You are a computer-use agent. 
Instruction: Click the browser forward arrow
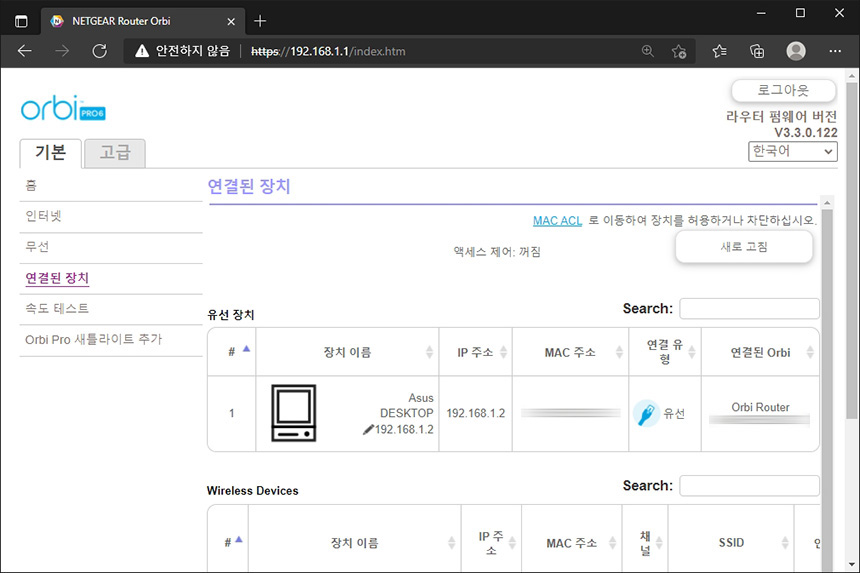pos(62,51)
